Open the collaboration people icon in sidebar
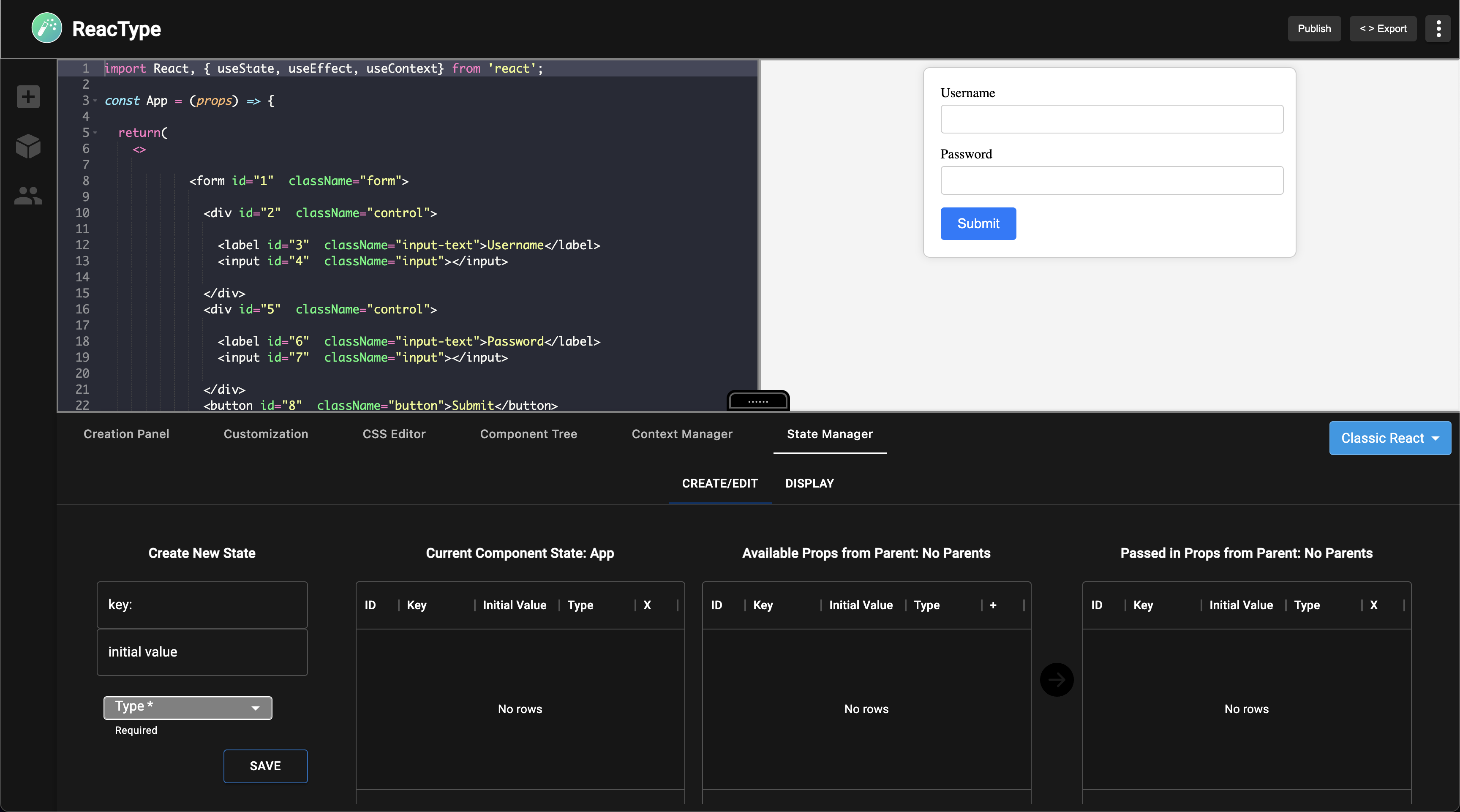 point(28,196)
